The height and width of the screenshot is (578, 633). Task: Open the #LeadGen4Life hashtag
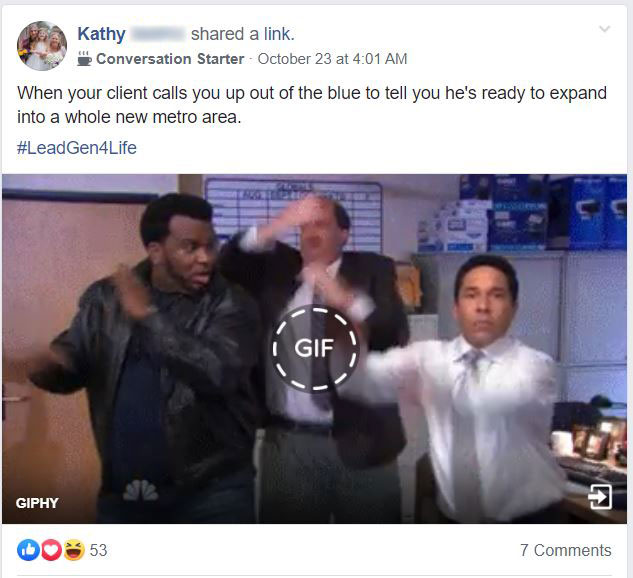click(x=77, y=148)
